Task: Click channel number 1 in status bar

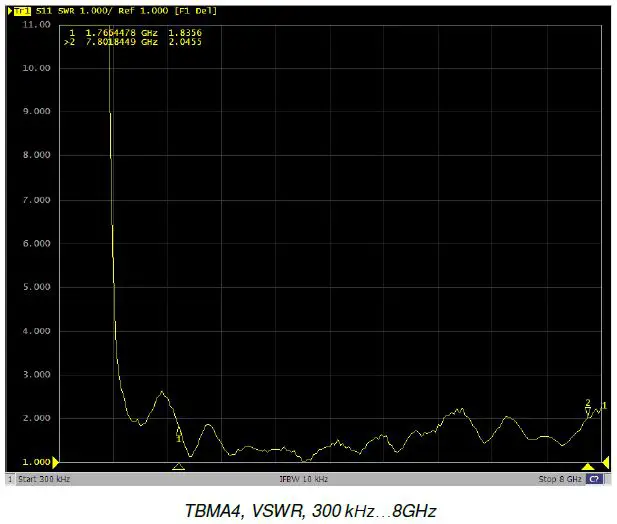Action: pyautogui.click(x=10, y=479)
